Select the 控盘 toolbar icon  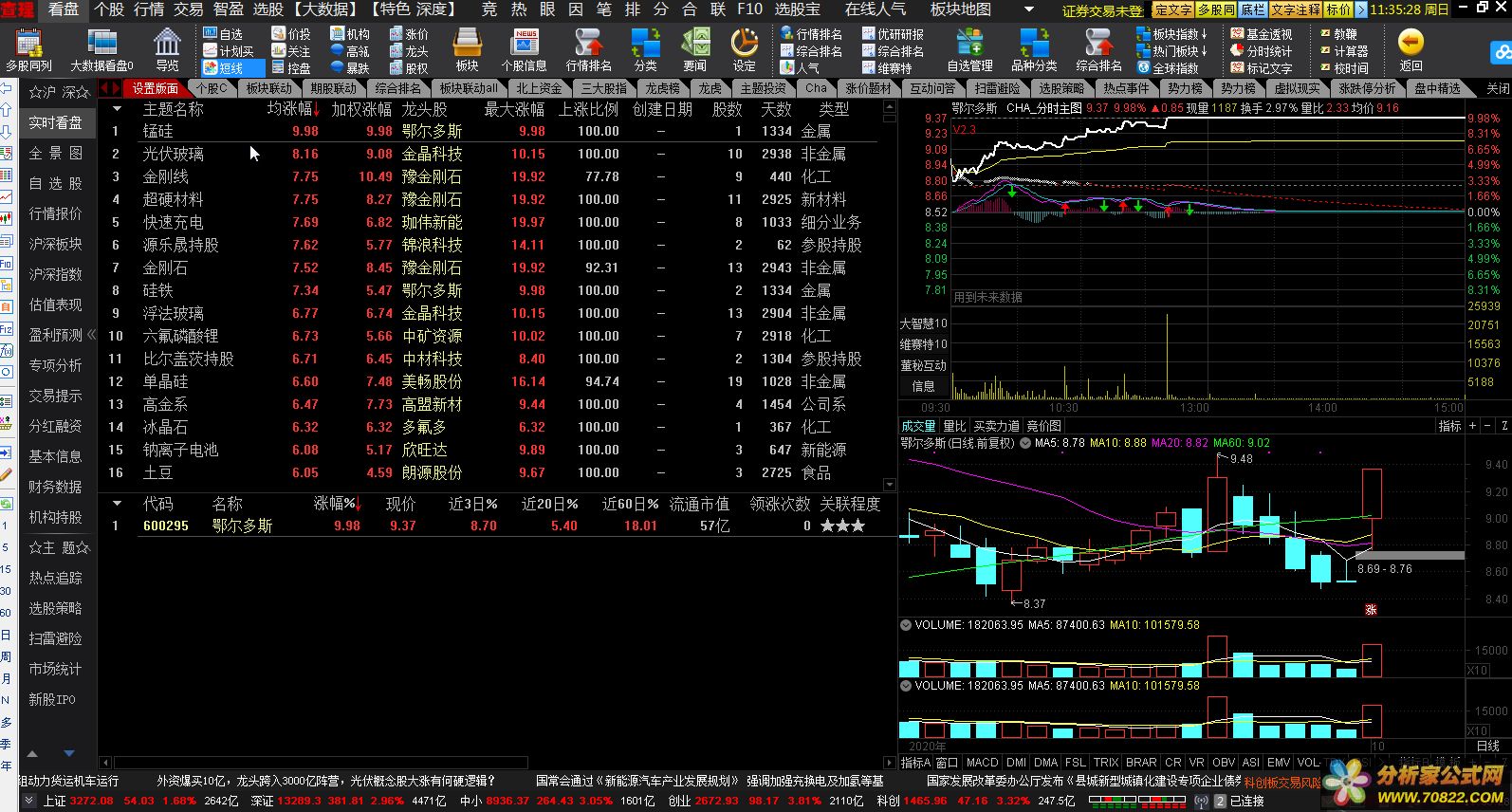[x=291, y=68]
